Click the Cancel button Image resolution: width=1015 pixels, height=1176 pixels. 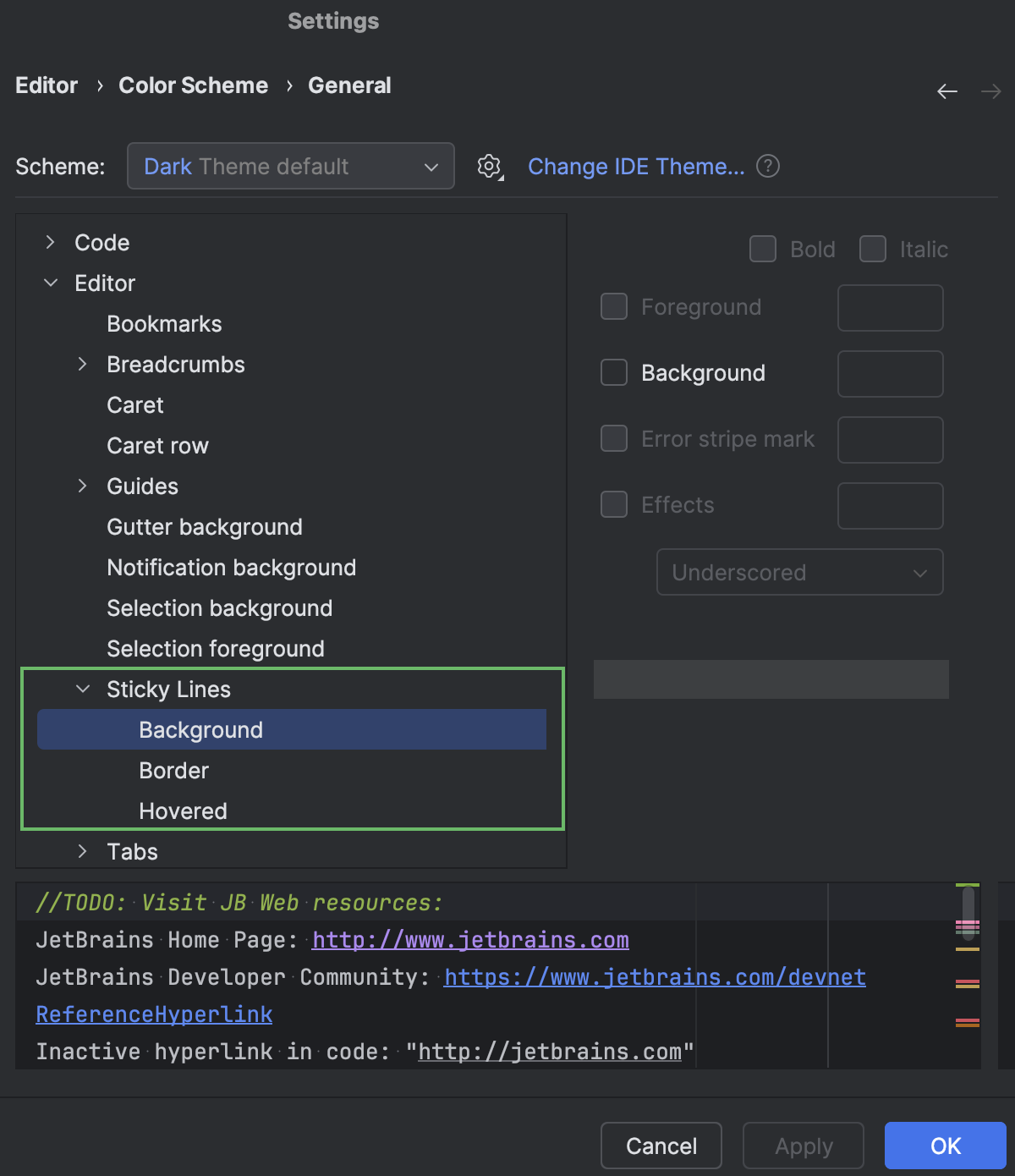(x=661, y=1146)
